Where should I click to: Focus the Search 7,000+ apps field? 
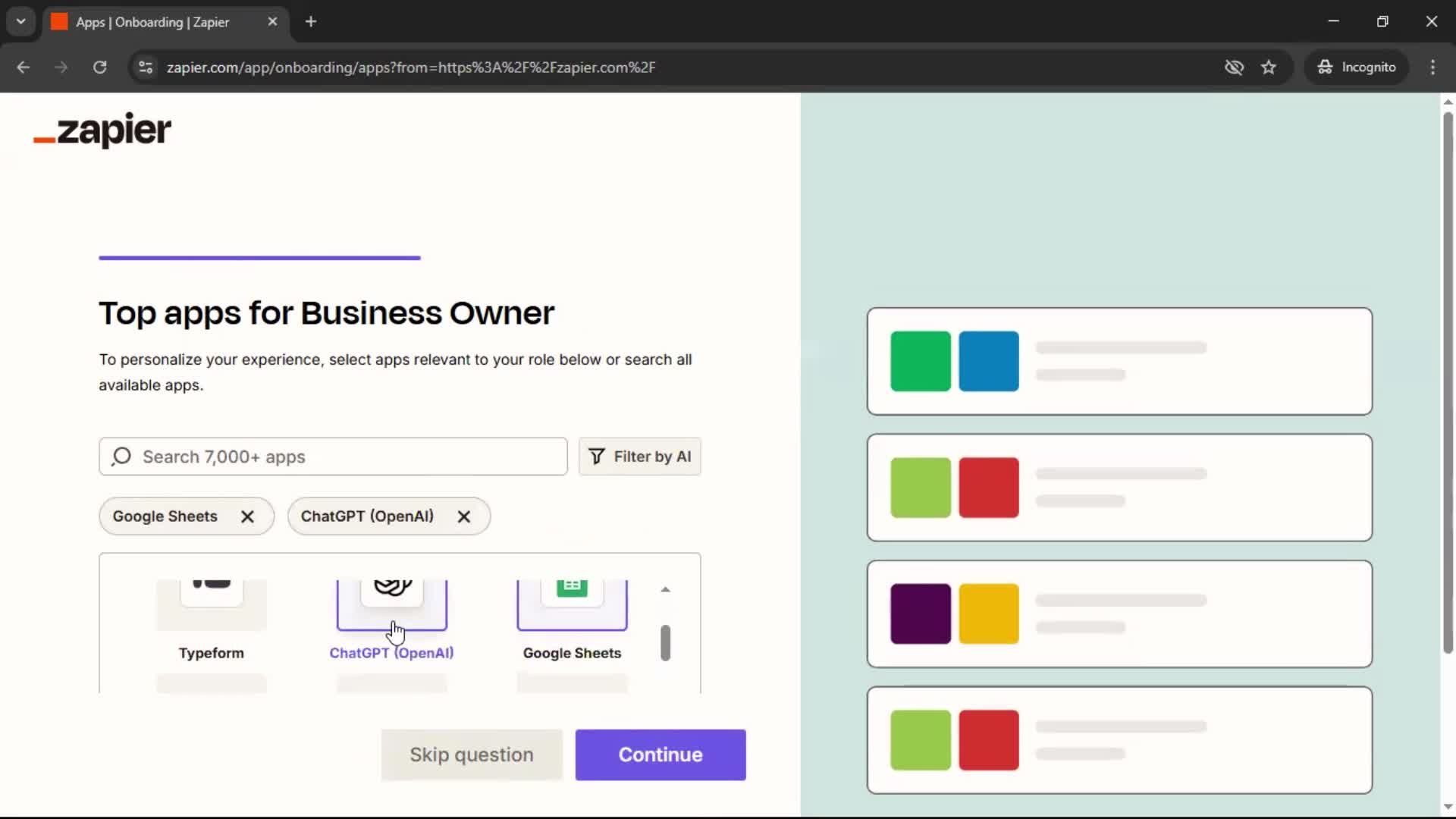click(x=333, y=457)
